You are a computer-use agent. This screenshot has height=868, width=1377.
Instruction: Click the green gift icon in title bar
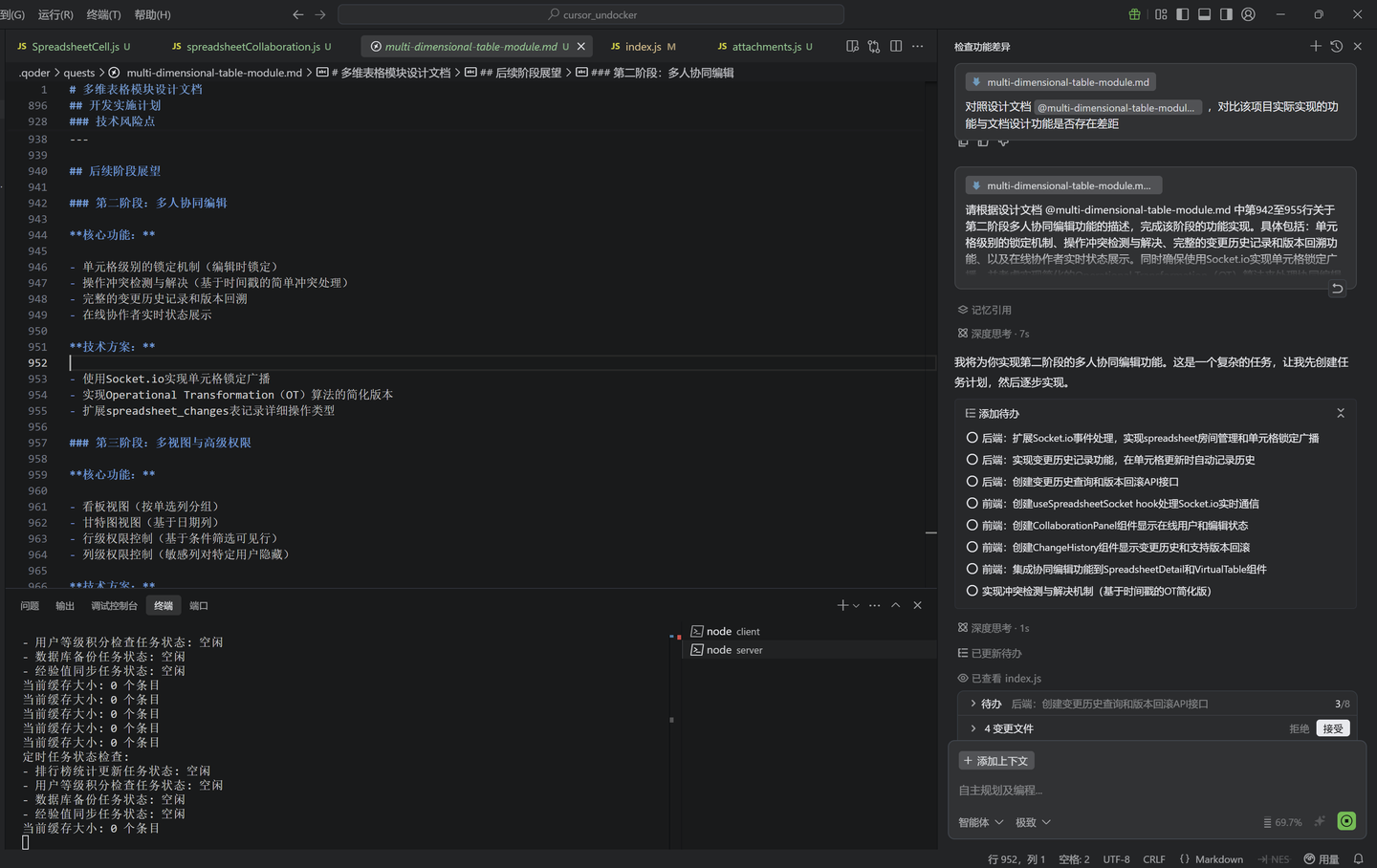point(1134,14)
